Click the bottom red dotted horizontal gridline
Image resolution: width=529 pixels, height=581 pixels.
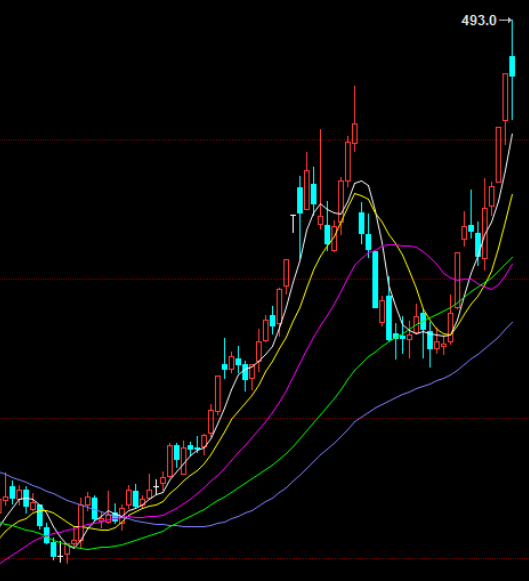pos(264,558)
